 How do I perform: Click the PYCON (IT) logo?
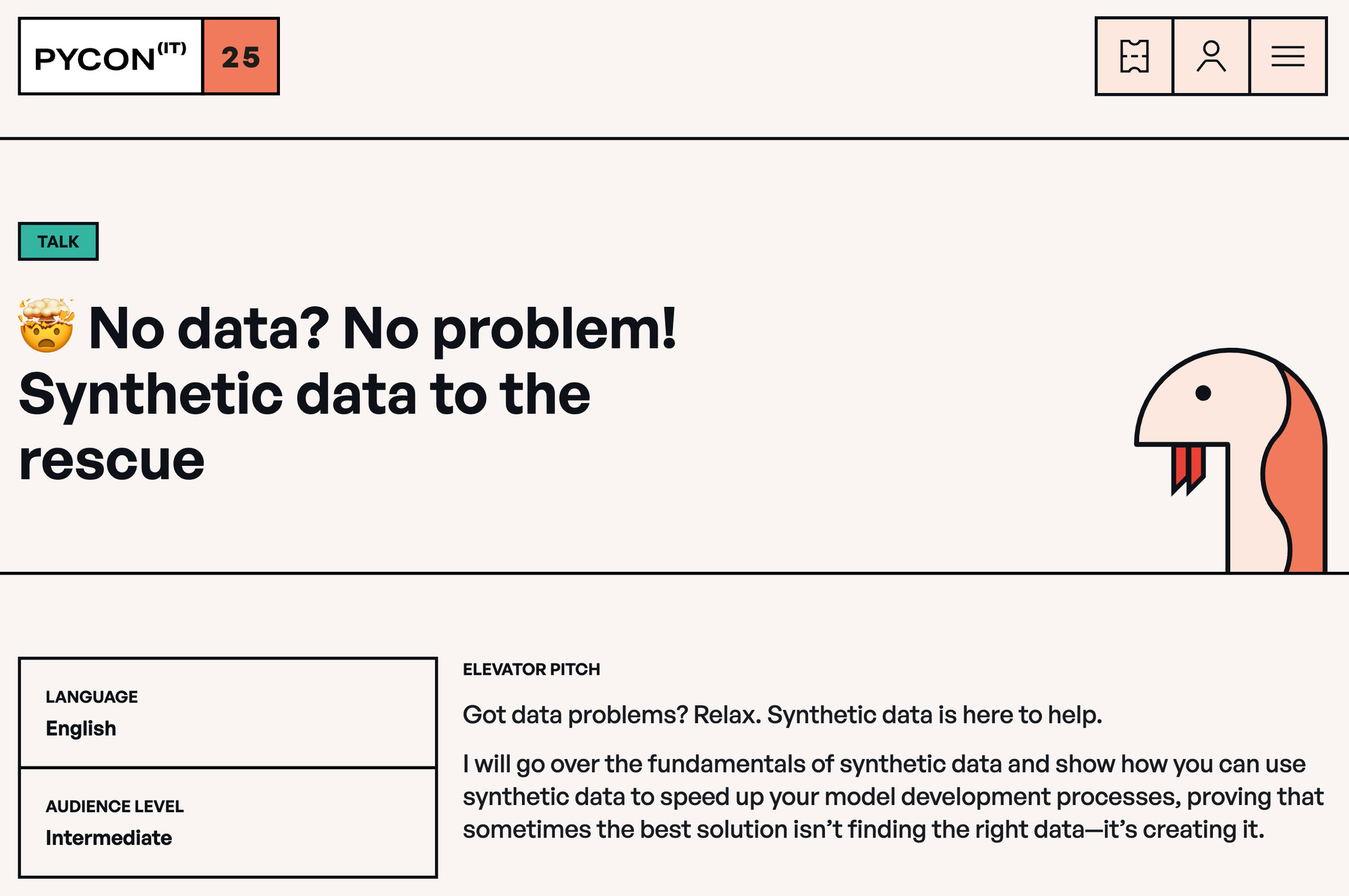tap(111, 57)
